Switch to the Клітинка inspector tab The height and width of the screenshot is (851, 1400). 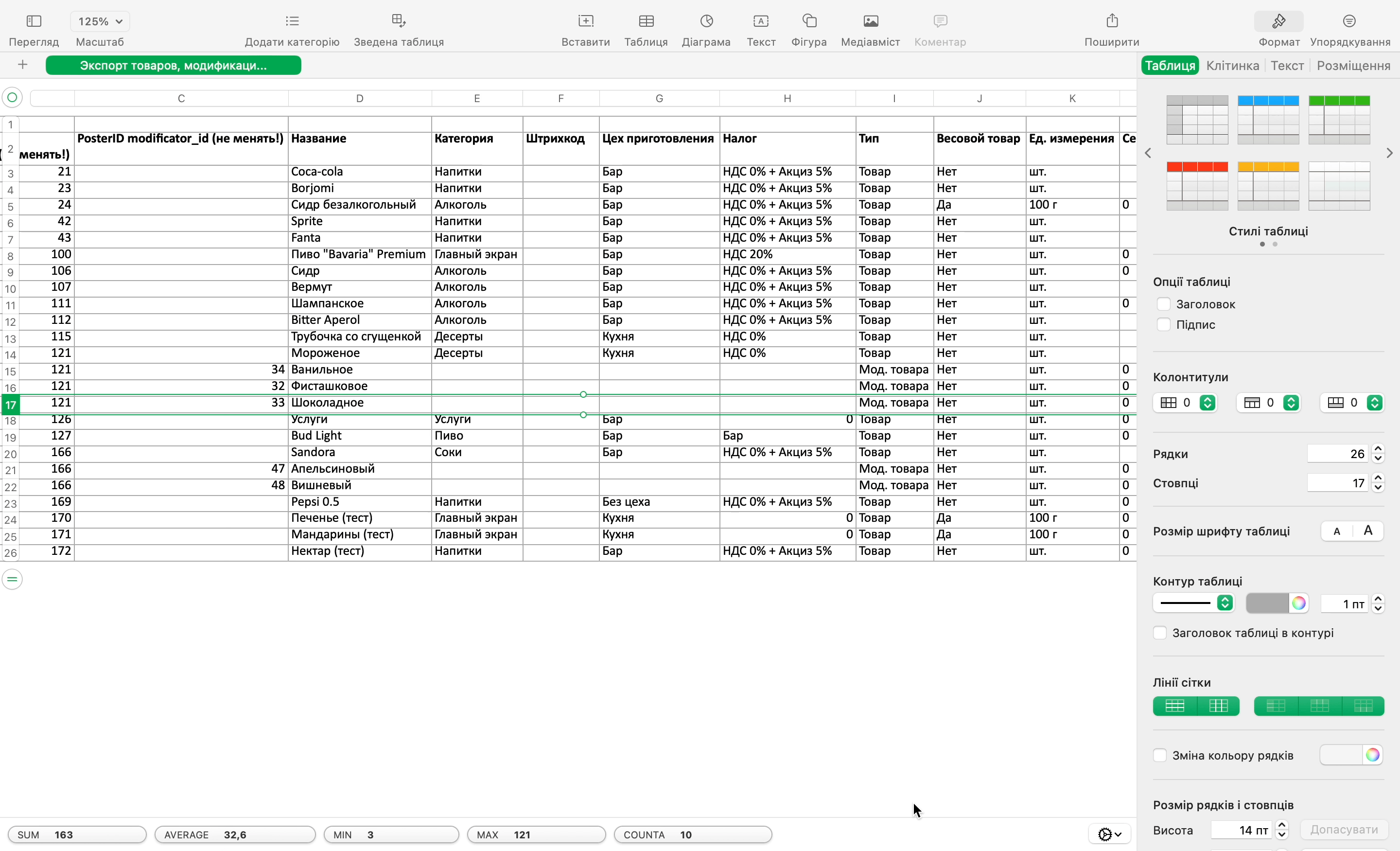click(x=1232, y=65)
